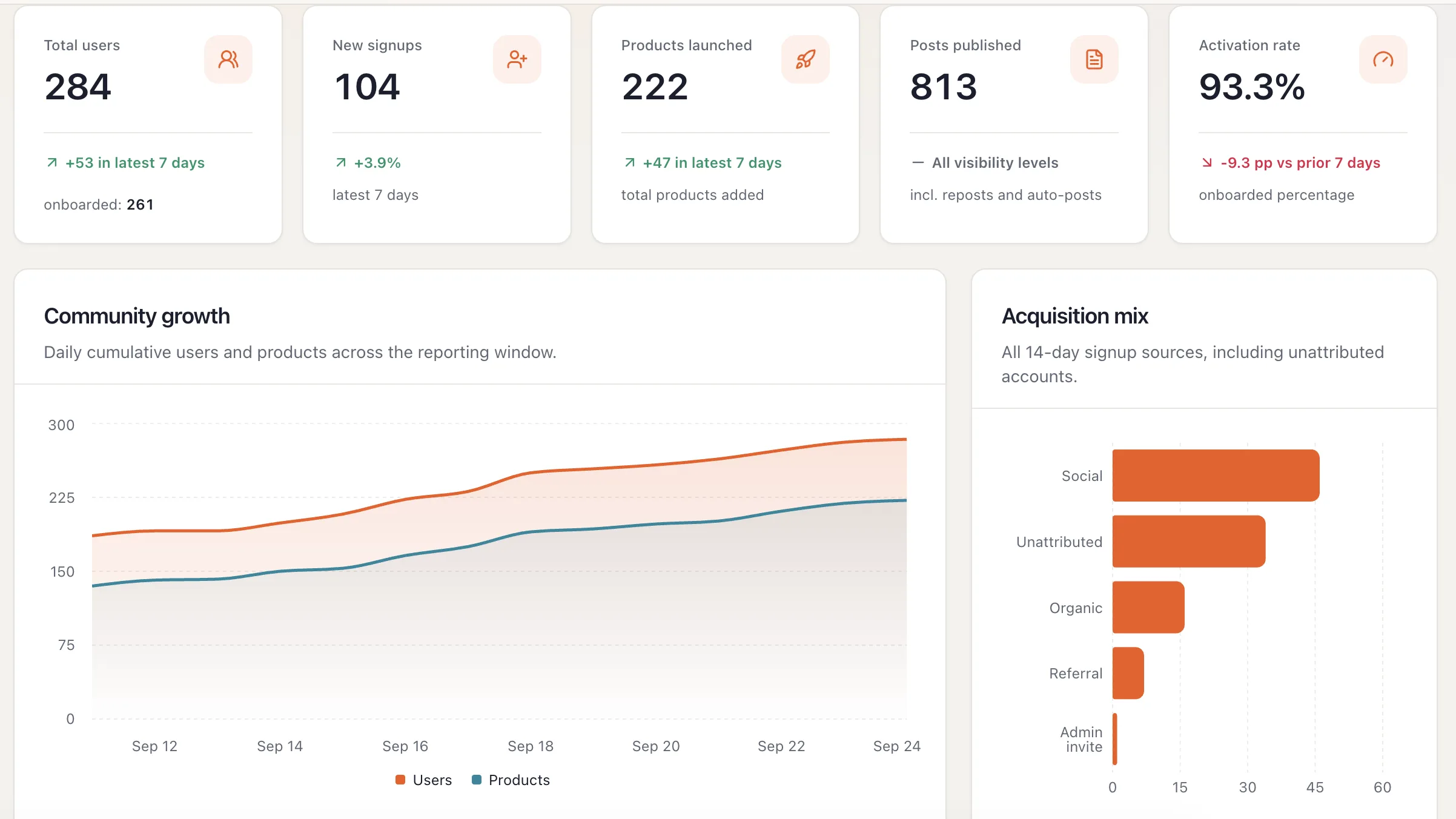Click the teal Products legend swatch

(477, 780)
